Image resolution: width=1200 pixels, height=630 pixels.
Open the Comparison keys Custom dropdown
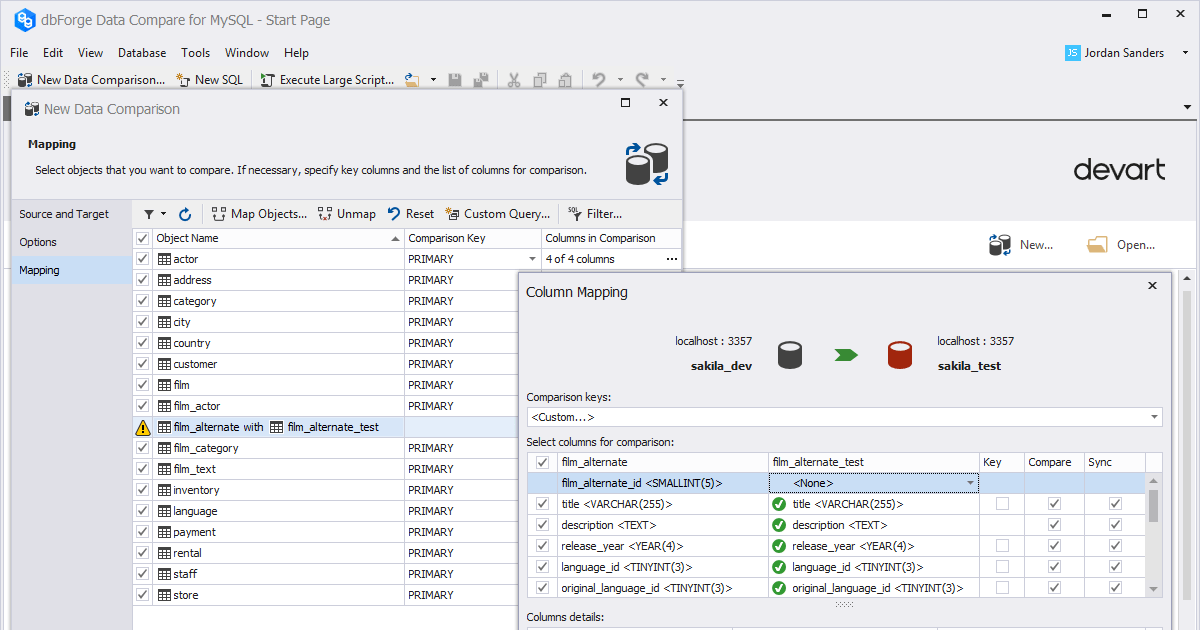tap(1154, 417)
